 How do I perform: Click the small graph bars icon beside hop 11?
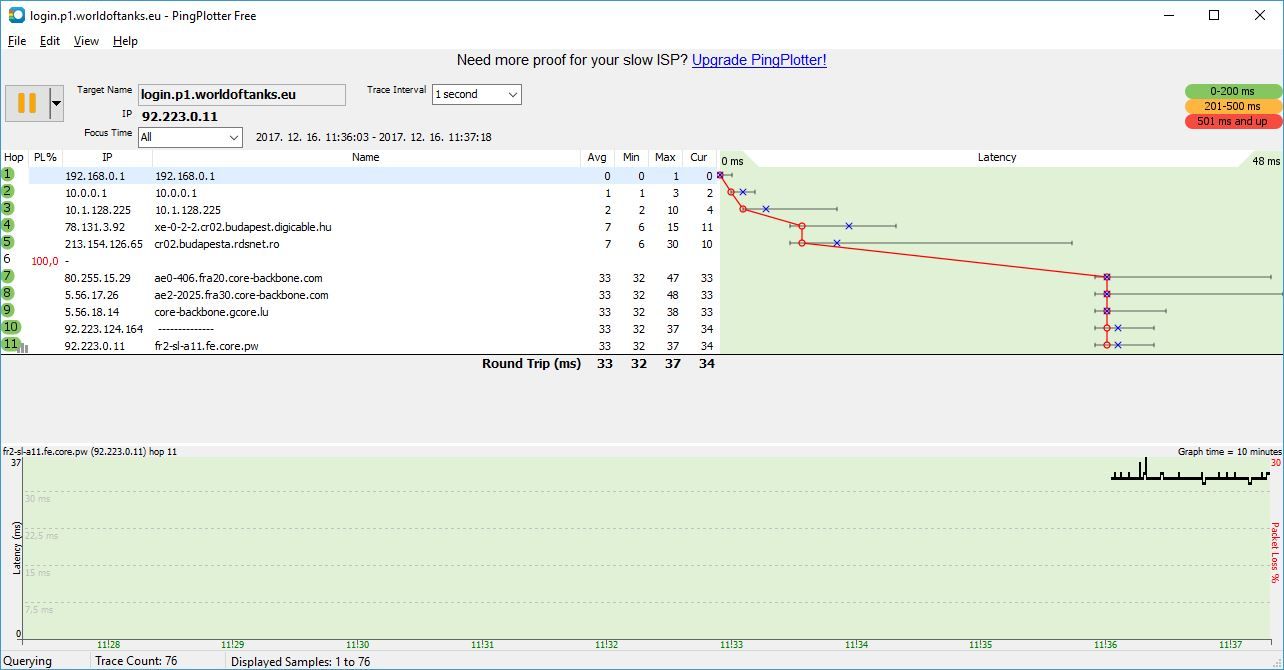(23, 348)
